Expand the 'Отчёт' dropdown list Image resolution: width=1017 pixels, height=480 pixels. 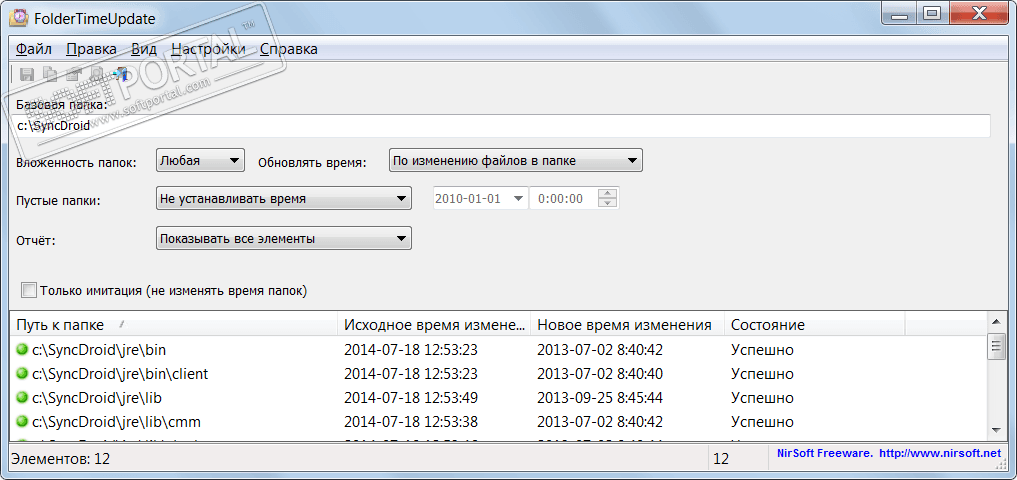[x=284, y=238]
